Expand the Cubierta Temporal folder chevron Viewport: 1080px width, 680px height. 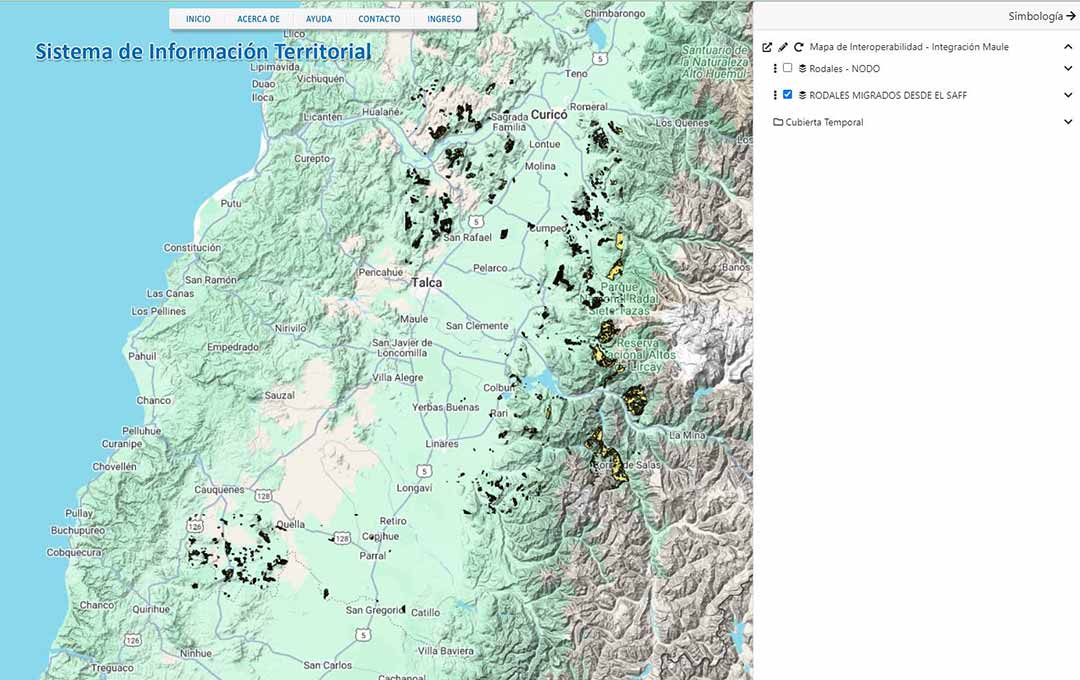click(x=1068, y=122)
